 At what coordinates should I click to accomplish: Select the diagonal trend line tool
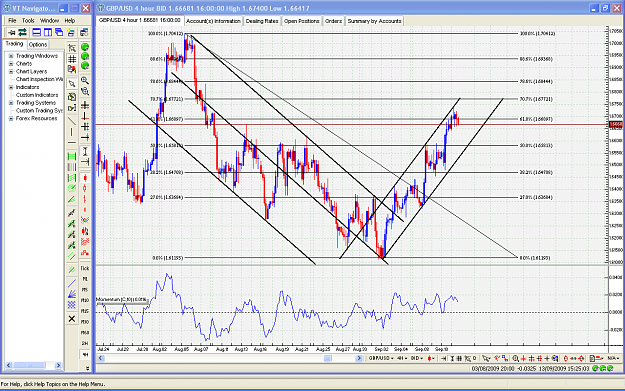[72, 120]
